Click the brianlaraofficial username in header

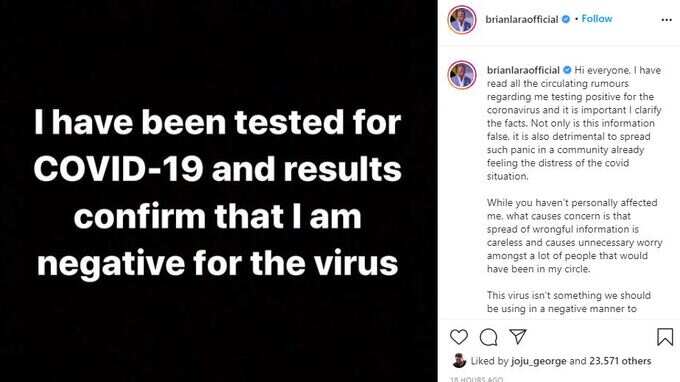tap(522, 20)
